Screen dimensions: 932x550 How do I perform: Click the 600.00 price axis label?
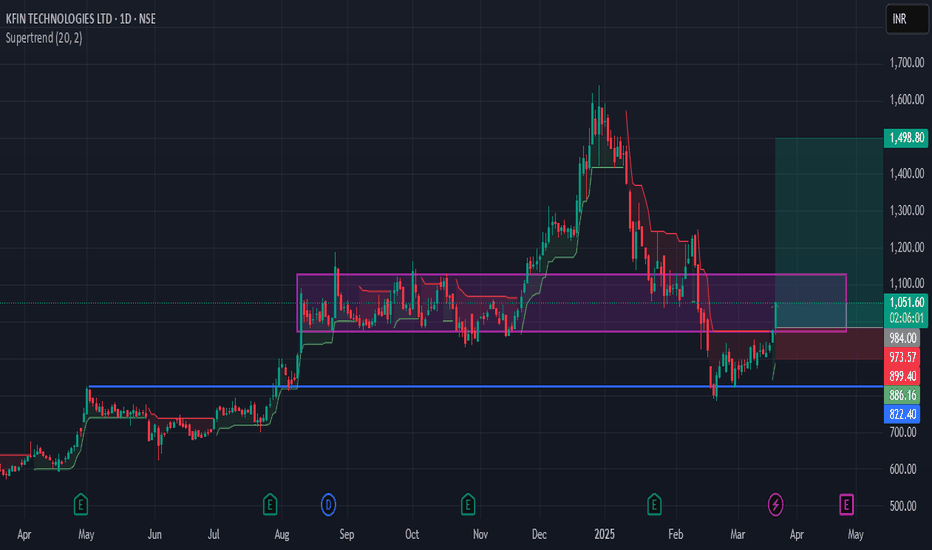902,469
